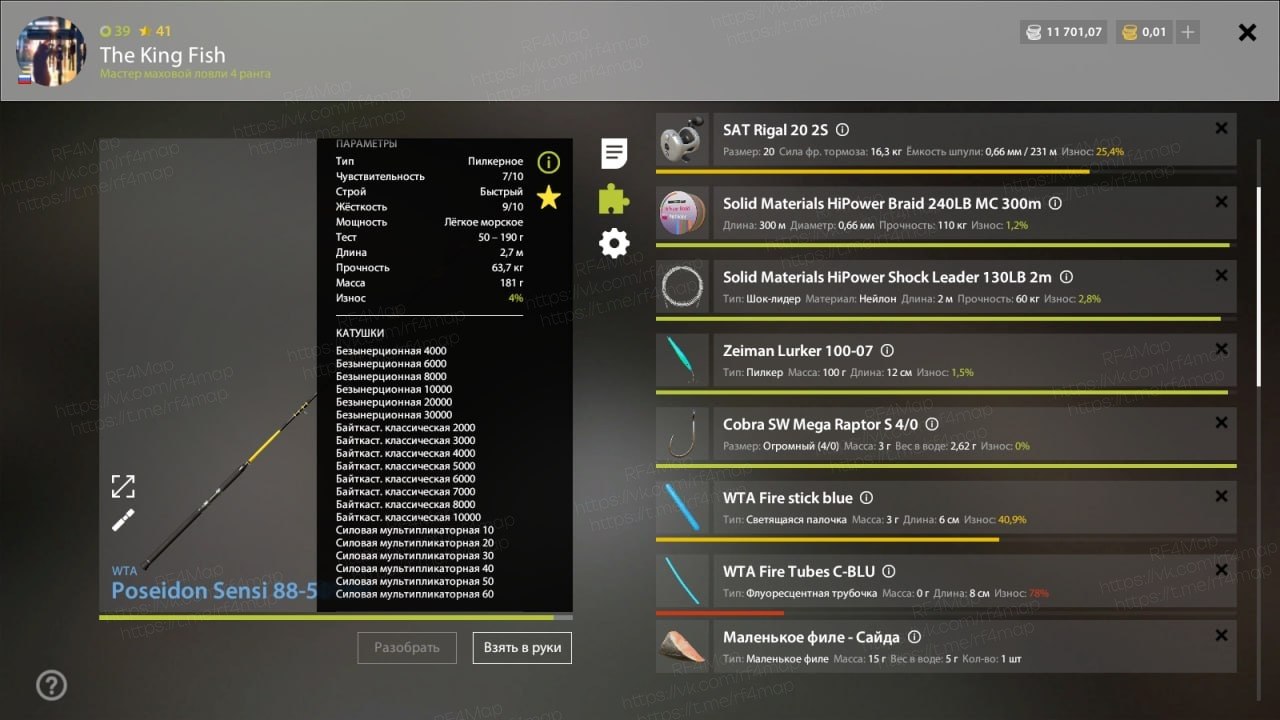Click the rod repair tool icon
The height and width of the screenshot is (720, 1280).
click(123, 520)
